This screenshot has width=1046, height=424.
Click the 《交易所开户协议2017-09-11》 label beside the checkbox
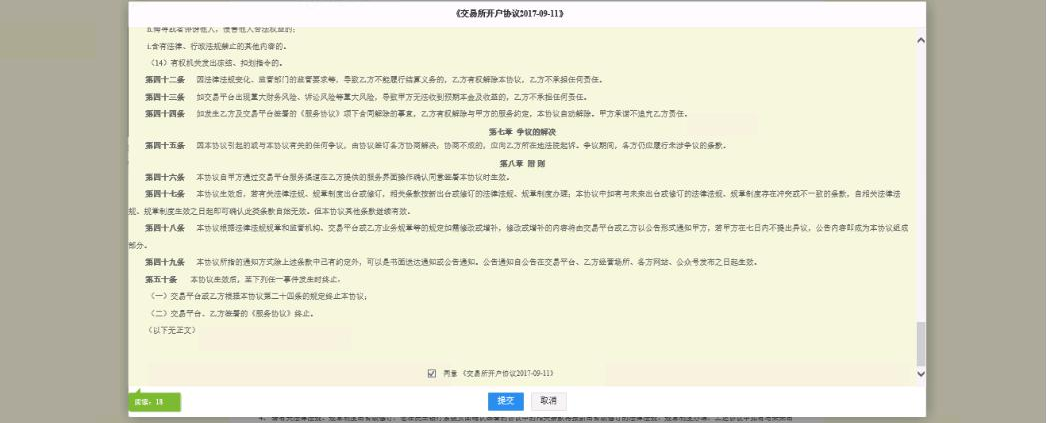(508, 373)
